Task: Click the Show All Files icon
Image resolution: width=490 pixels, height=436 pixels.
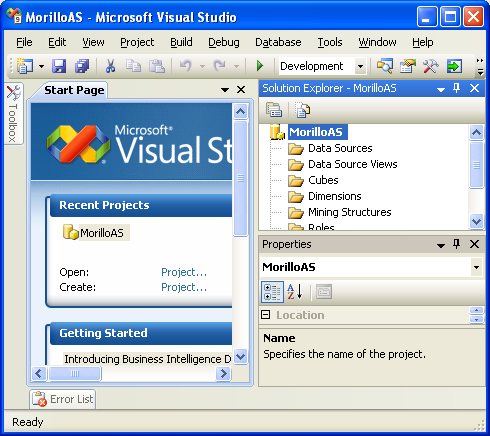Action: (x=302, y=110)
